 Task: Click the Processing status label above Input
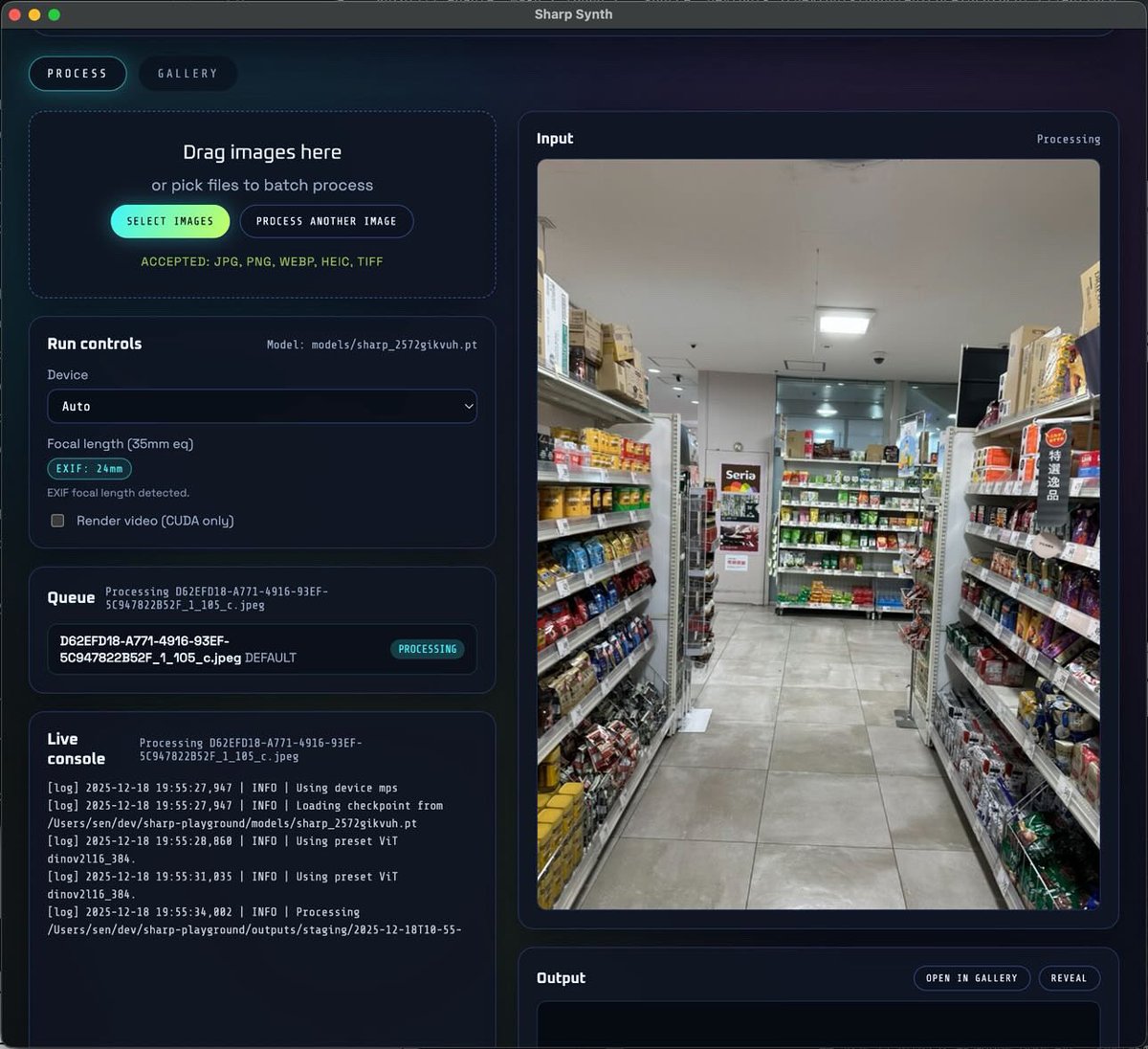1069,139
